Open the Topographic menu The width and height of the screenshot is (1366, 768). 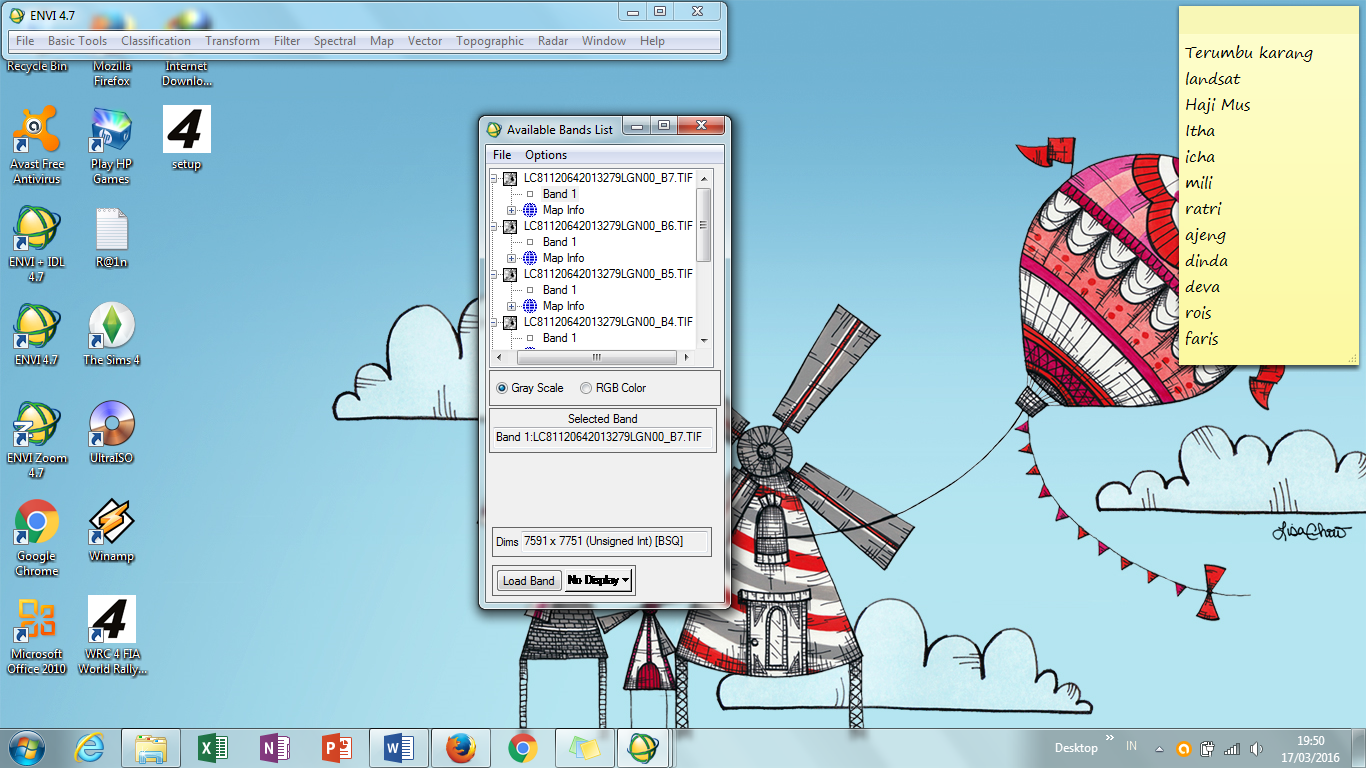490,41
